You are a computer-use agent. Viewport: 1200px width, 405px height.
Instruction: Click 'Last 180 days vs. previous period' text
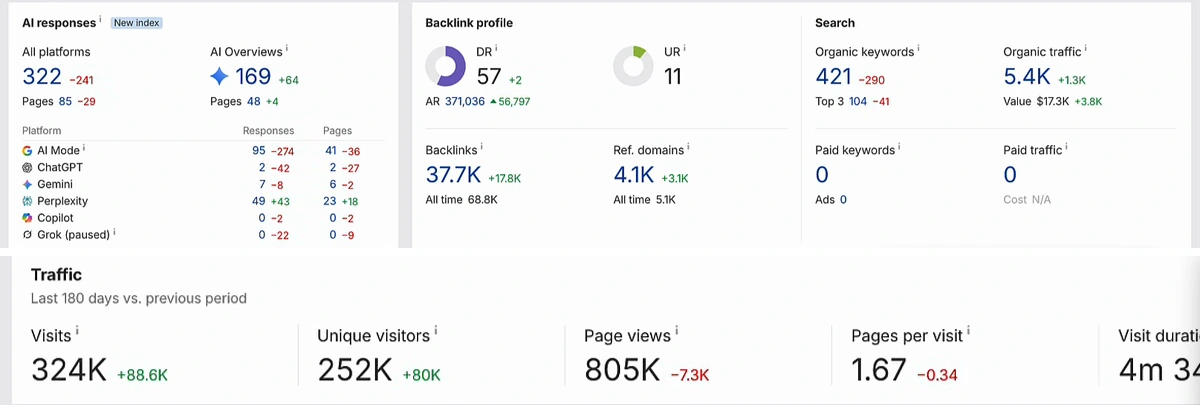click(138, 298)
